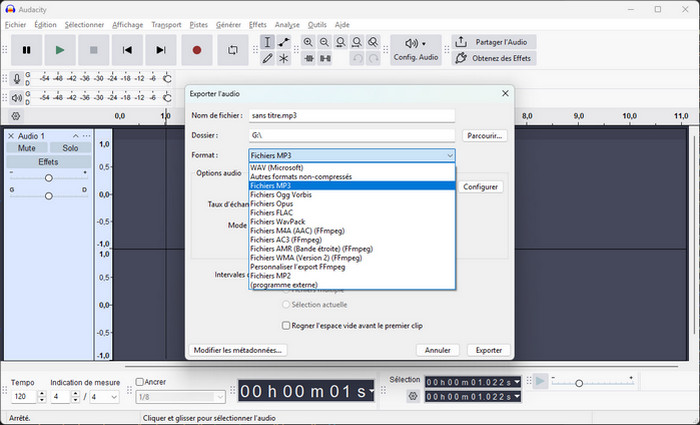Viewport: 700px width, 425px height.
Task: Click the playback meter speaker icon
Action: [x=17, y=97]
